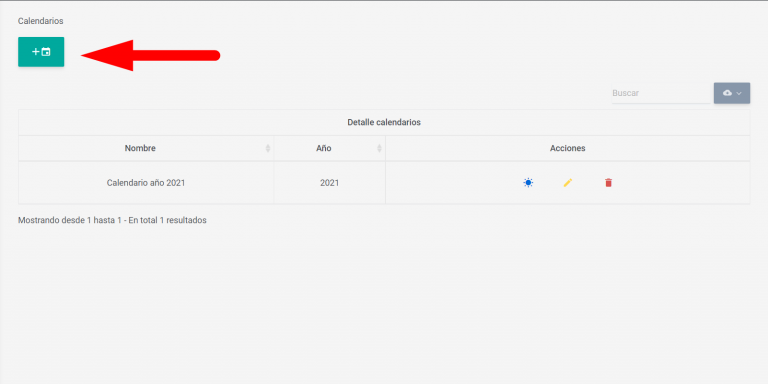Sort table by Año column header

pyautogui.click(x=324, y=148)
